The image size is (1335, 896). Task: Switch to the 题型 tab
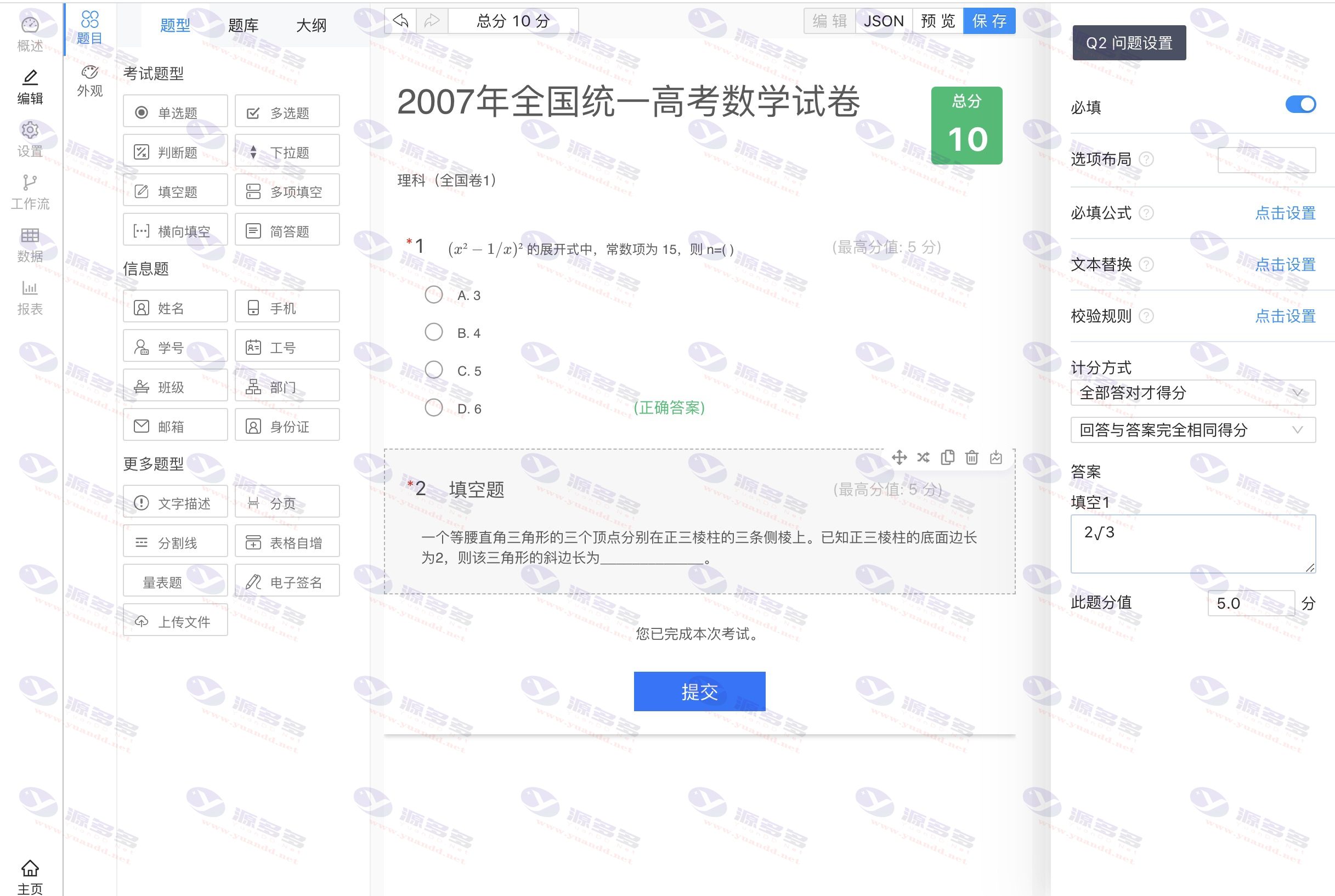point(175,25)
